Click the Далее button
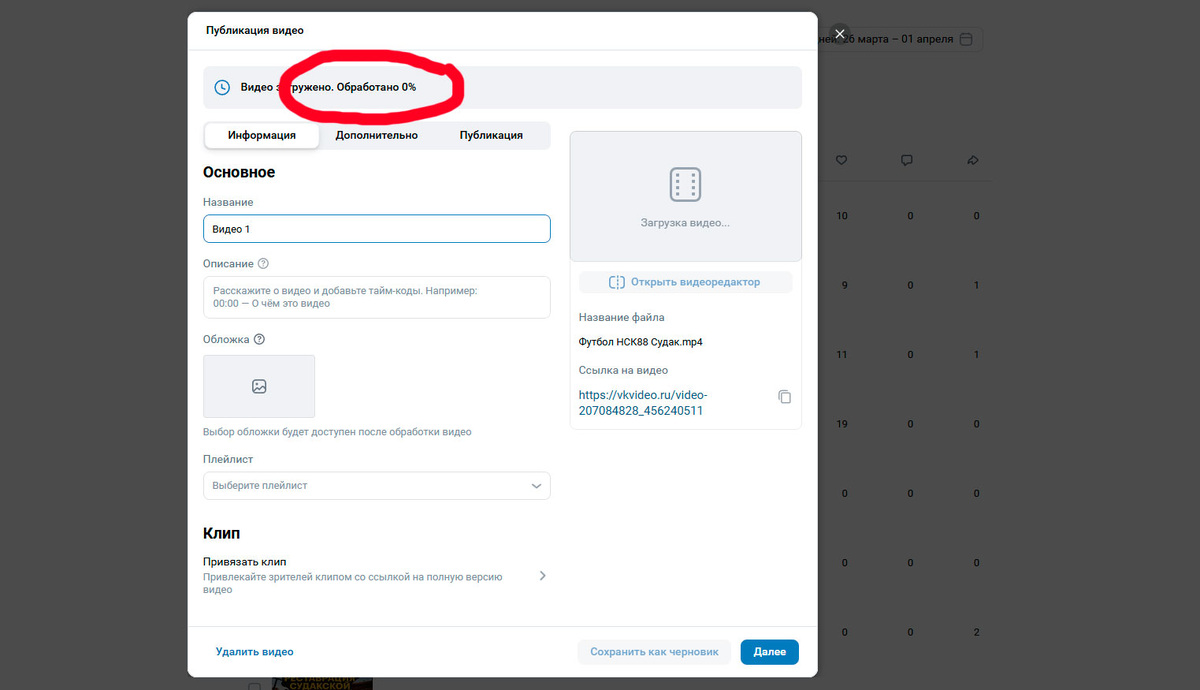The width and height of the screenshot is (1200, 690). 769,652
